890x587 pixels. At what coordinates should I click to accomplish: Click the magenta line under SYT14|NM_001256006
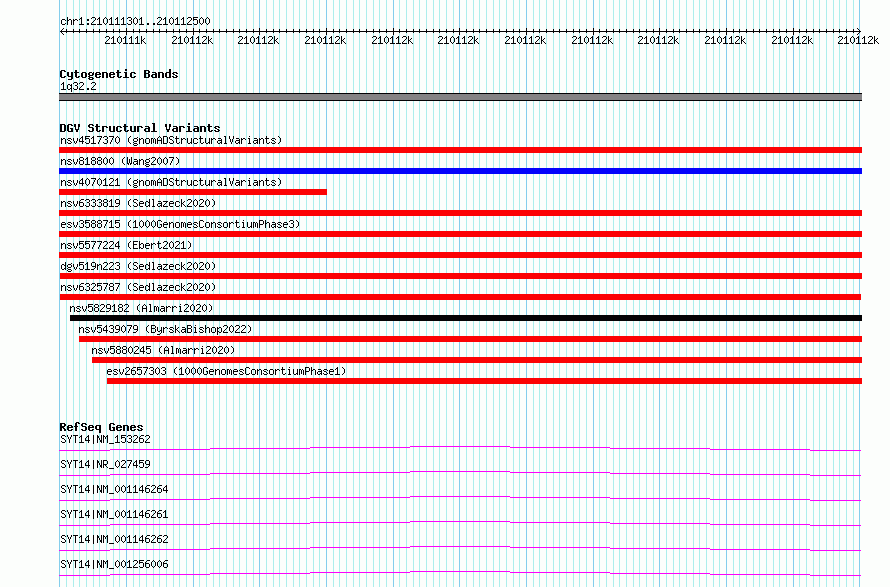(460, 573)
